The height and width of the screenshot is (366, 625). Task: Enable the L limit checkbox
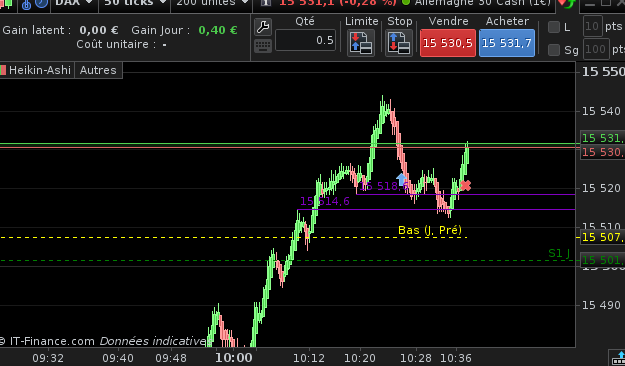[x=554, y=27]
